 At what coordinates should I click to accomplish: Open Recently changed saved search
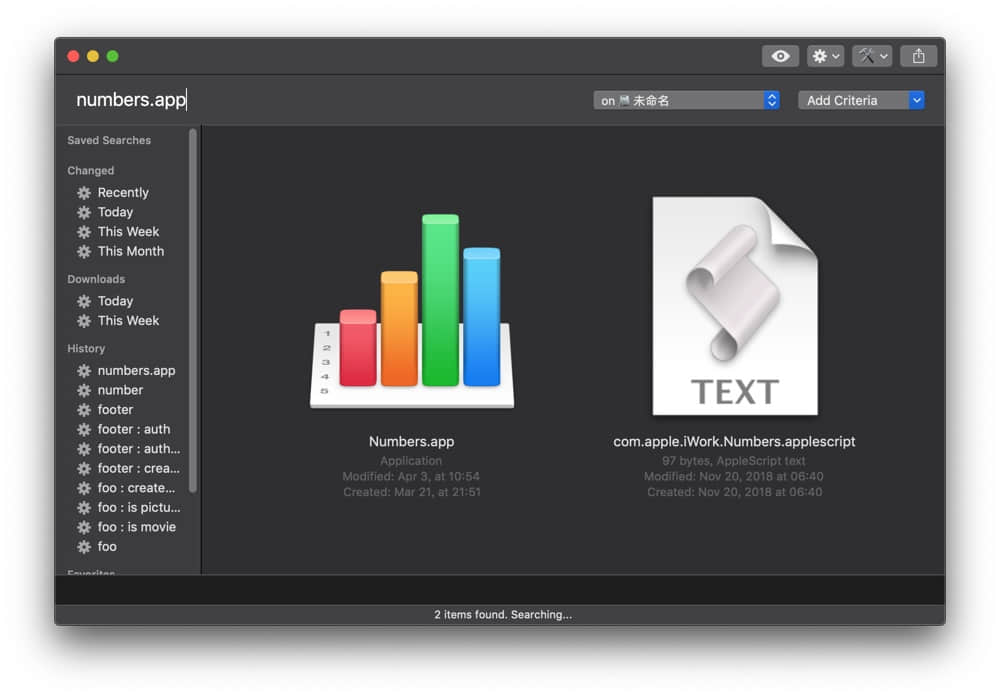123,192
